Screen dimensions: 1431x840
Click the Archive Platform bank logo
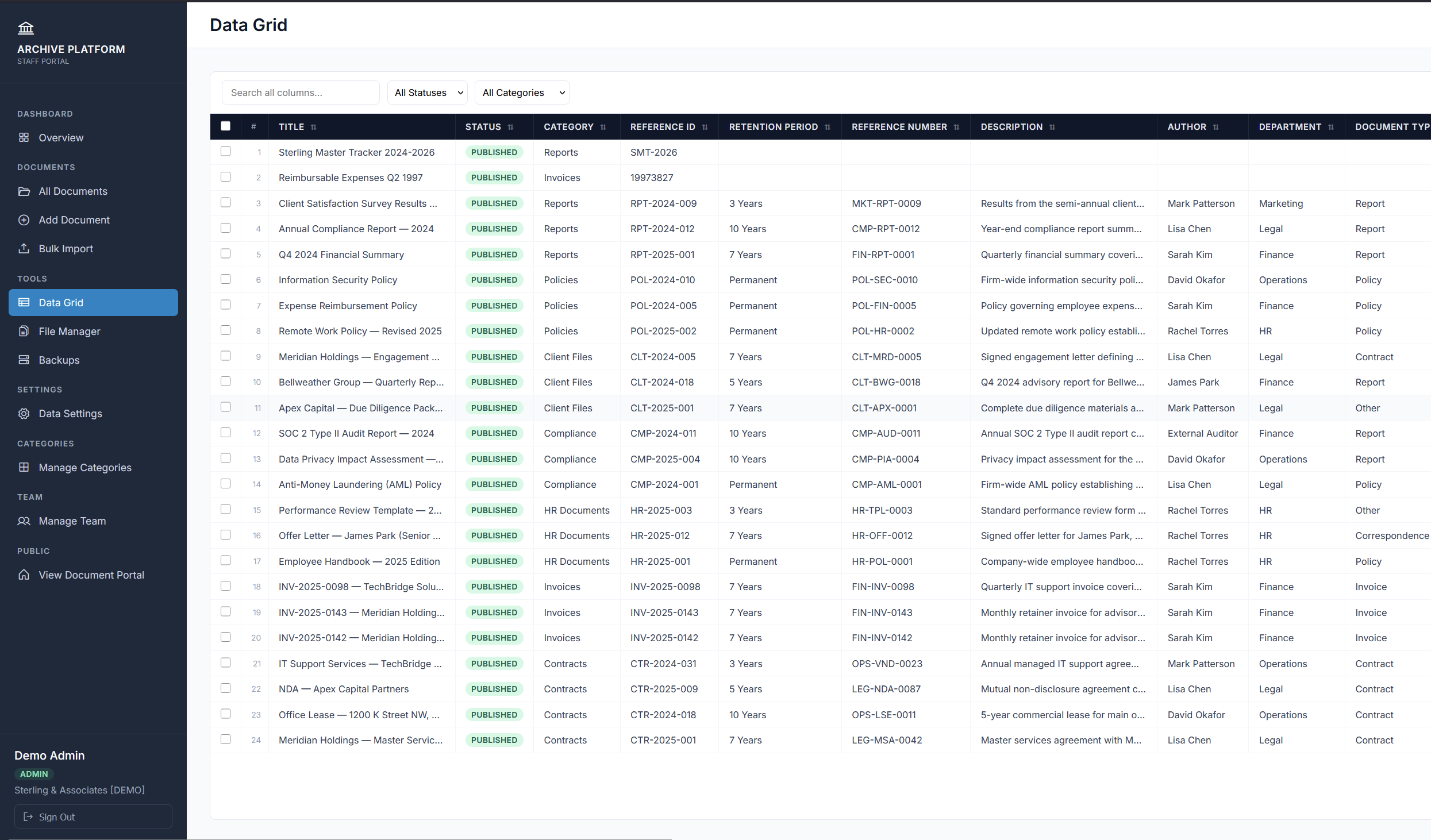26,27
